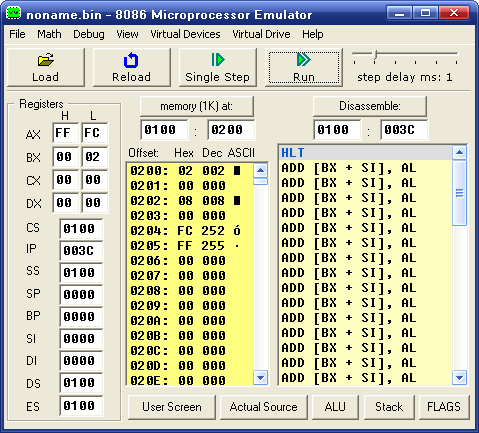Click the DX low byte field
479x433 pixels.
95,203
